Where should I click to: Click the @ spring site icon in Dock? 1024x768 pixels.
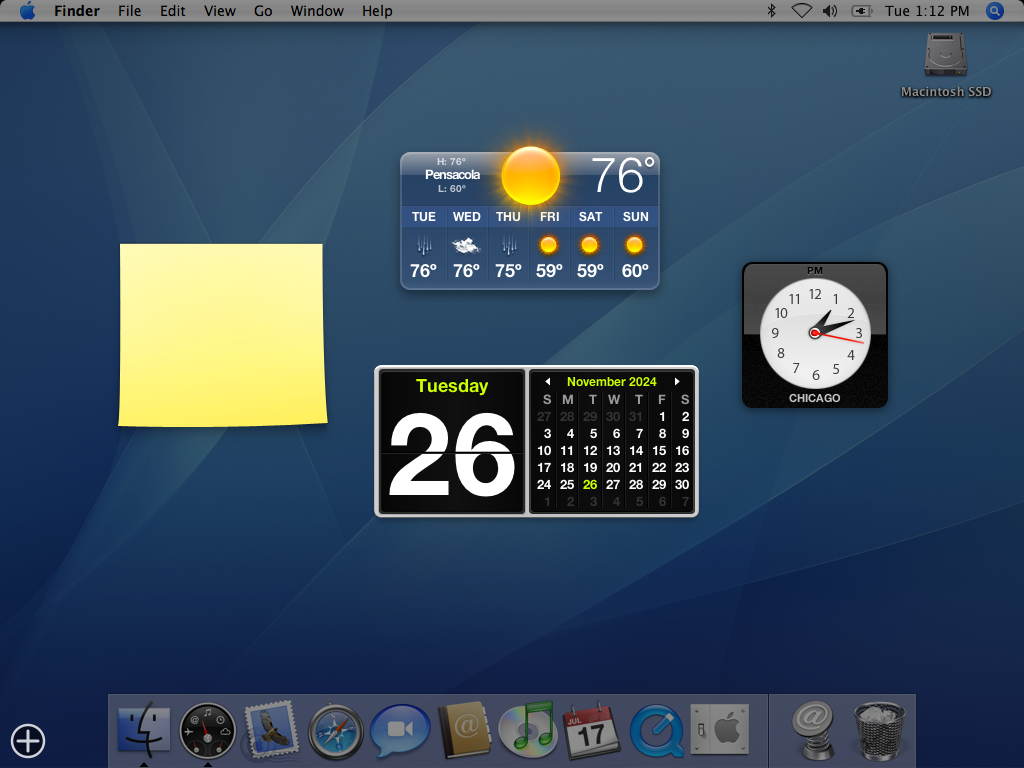pos(813,730)
